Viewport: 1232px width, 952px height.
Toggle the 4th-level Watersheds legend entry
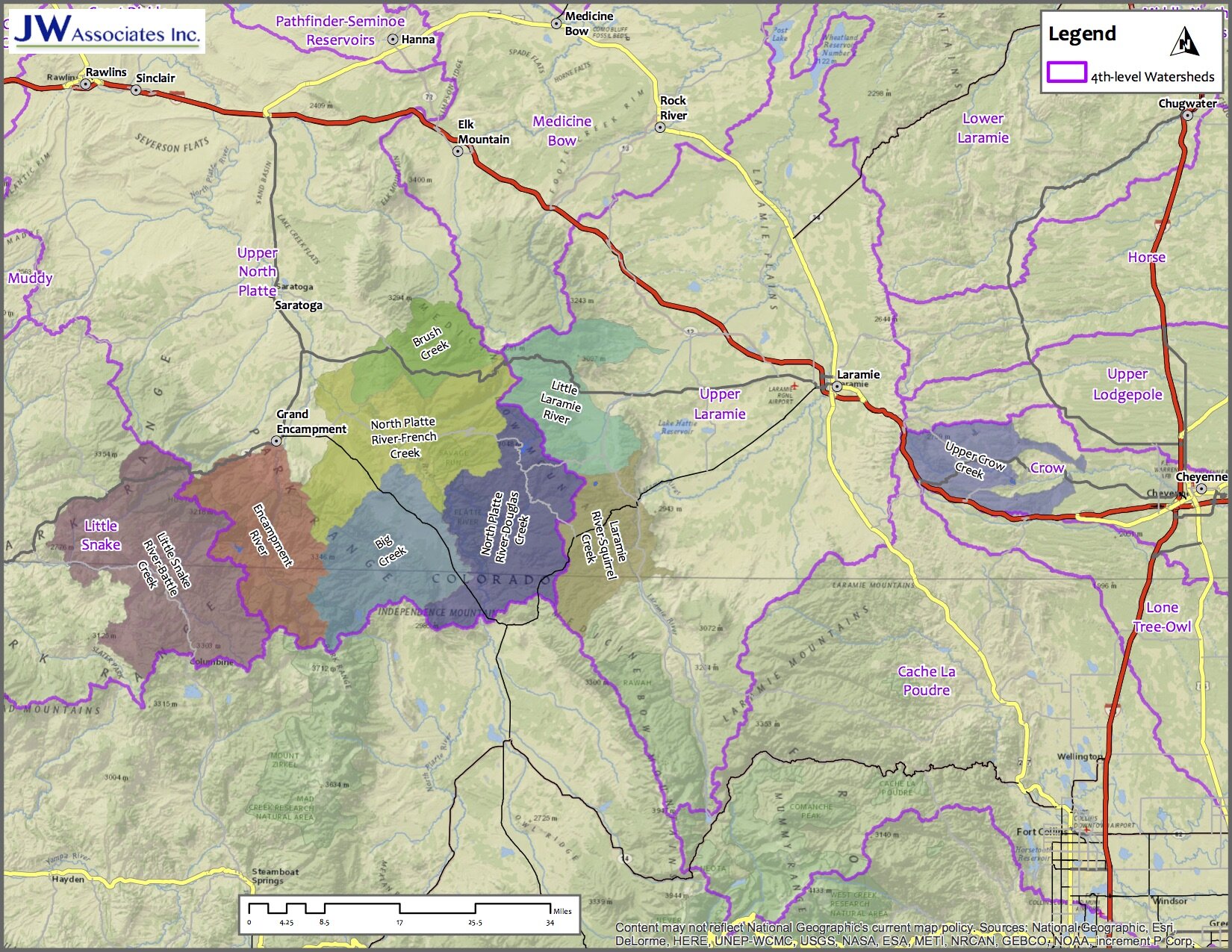[x=1150, y=76]
